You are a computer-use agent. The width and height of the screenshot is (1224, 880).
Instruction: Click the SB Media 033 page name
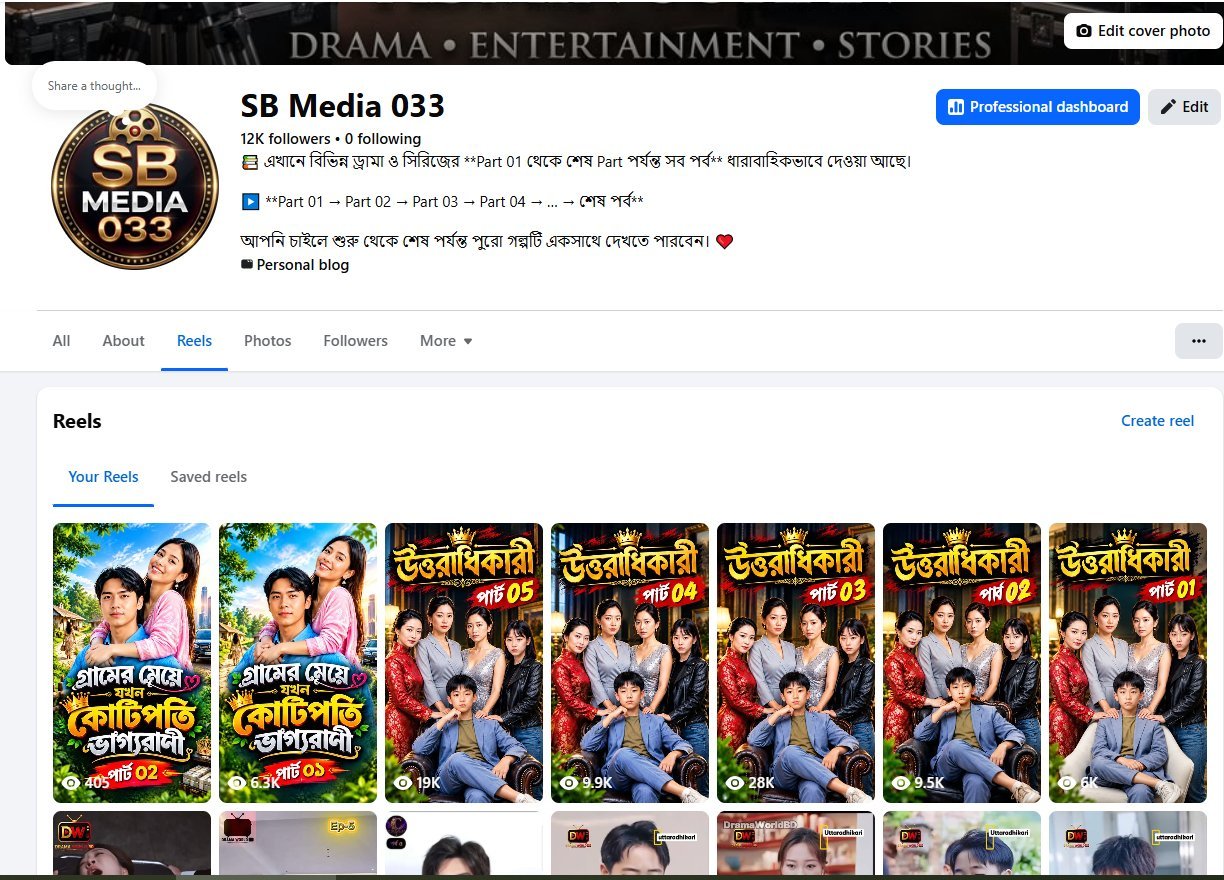[343, 106]
